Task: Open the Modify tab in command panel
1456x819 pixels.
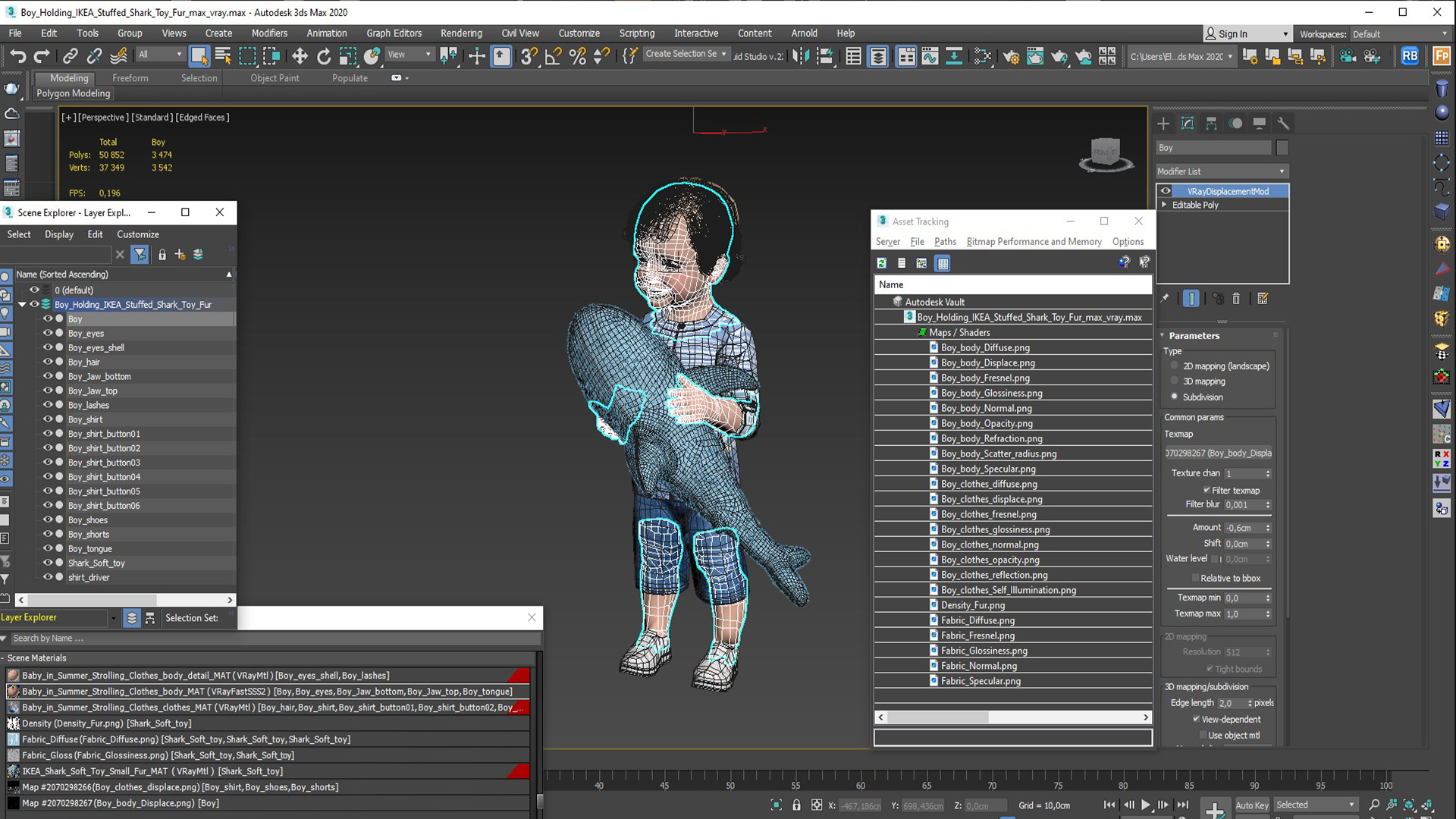Action: [x=1188, y=123]
